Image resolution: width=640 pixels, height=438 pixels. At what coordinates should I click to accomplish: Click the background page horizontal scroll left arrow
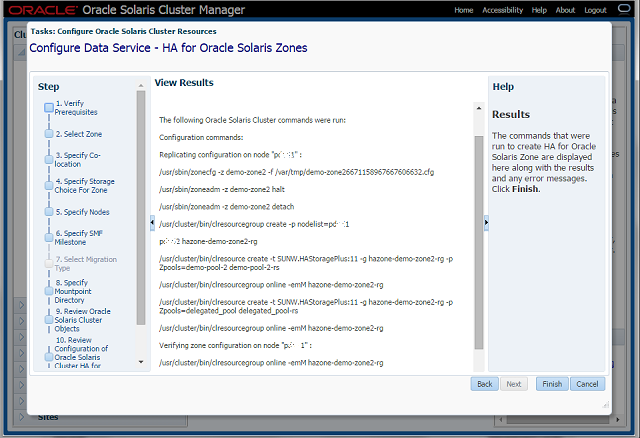500,420
